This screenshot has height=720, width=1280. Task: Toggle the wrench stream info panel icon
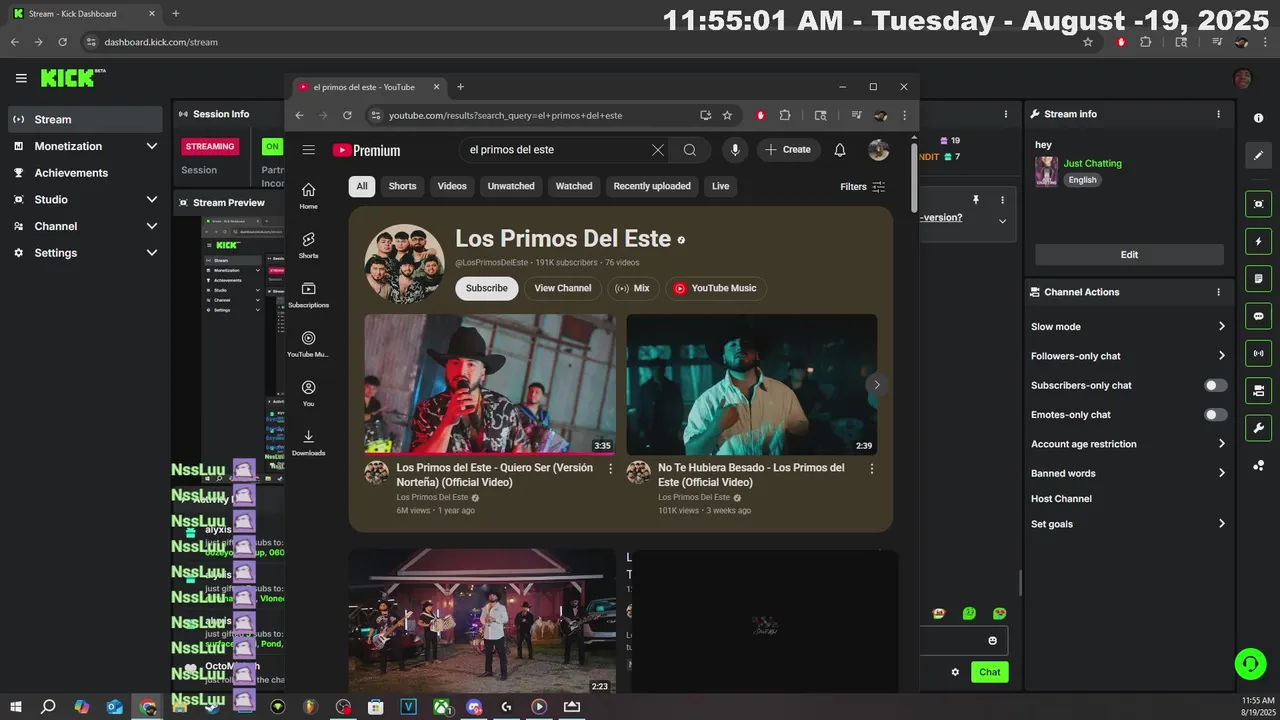point(1258,428)
